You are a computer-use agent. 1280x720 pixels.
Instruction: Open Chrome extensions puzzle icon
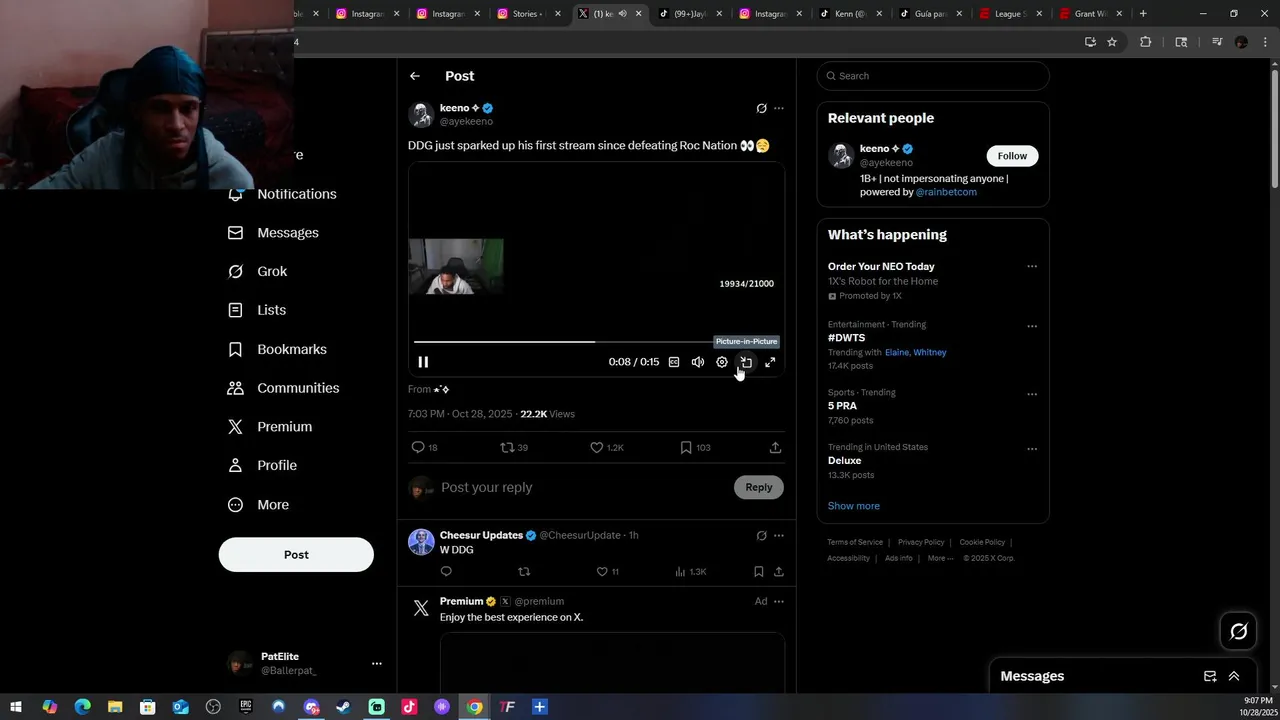(x=1146, y=42)
